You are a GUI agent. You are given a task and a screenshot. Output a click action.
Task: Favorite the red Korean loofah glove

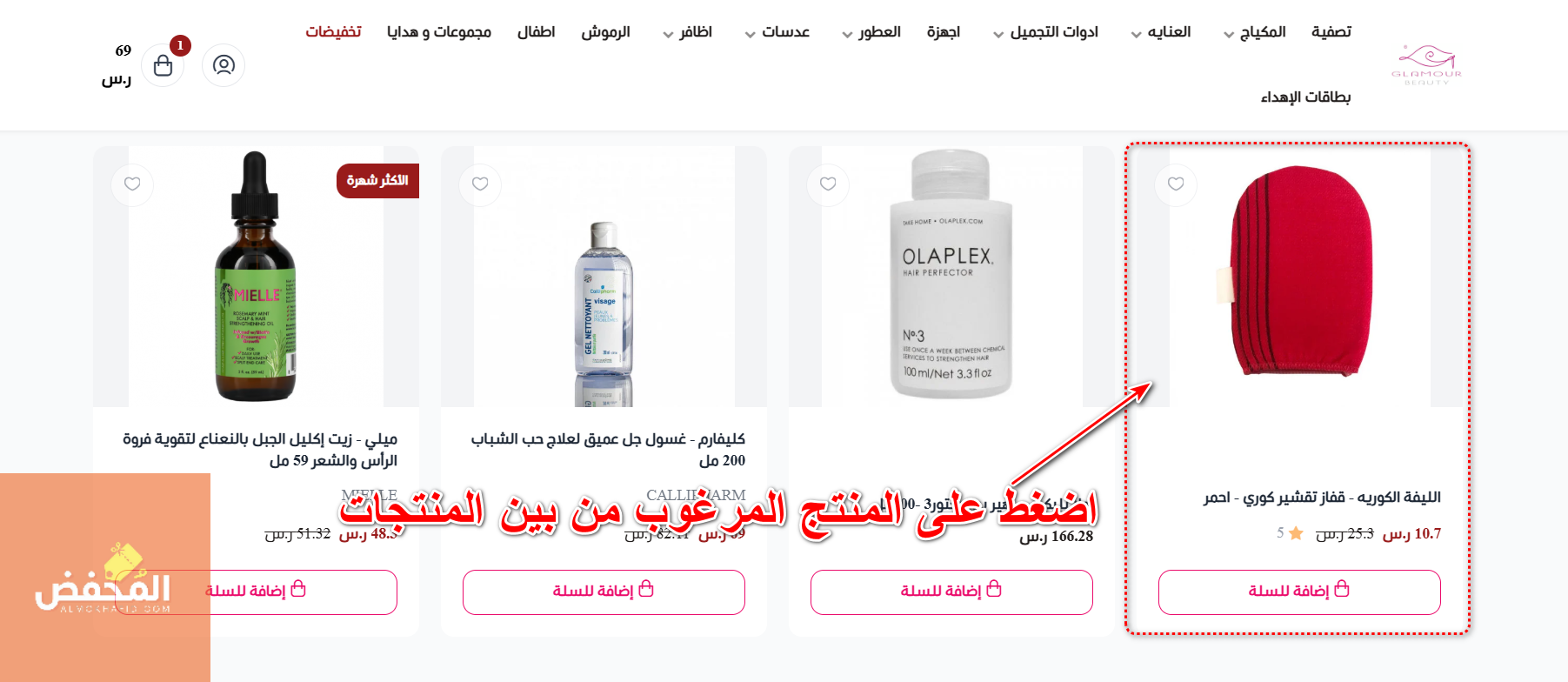1176,184
